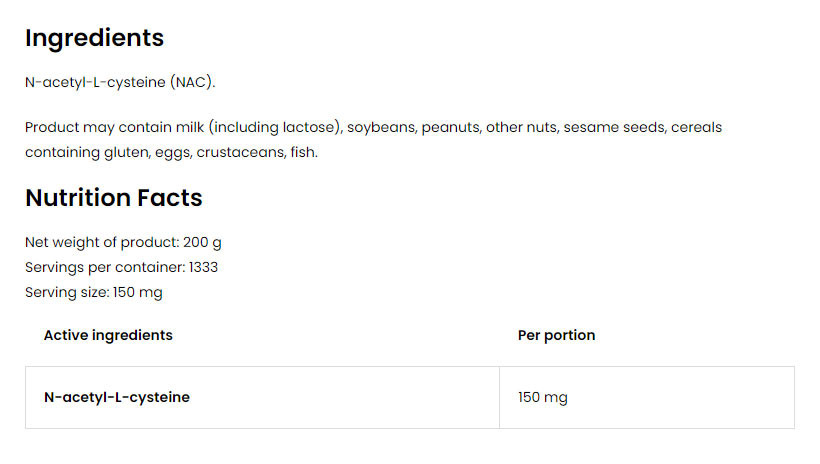Click the 'Servings per container: 1333' line
Image resolution: width=820 pixels, height=464 pixels.
coord(121,267)
